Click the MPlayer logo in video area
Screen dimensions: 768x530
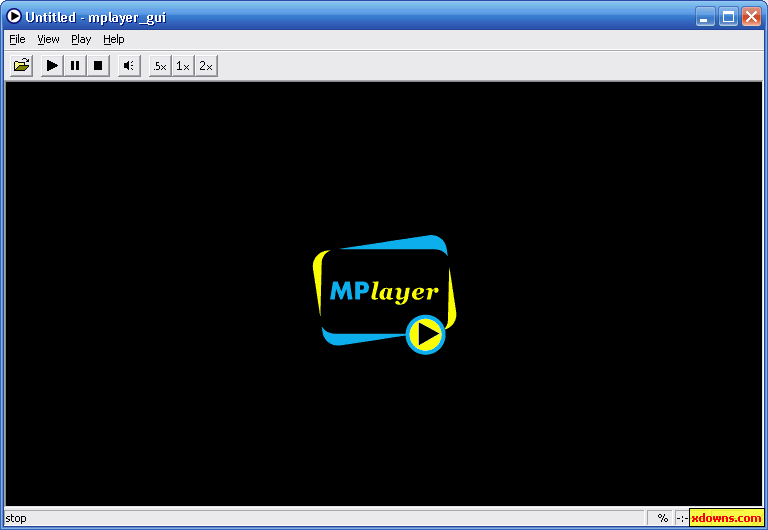(384, 294)
